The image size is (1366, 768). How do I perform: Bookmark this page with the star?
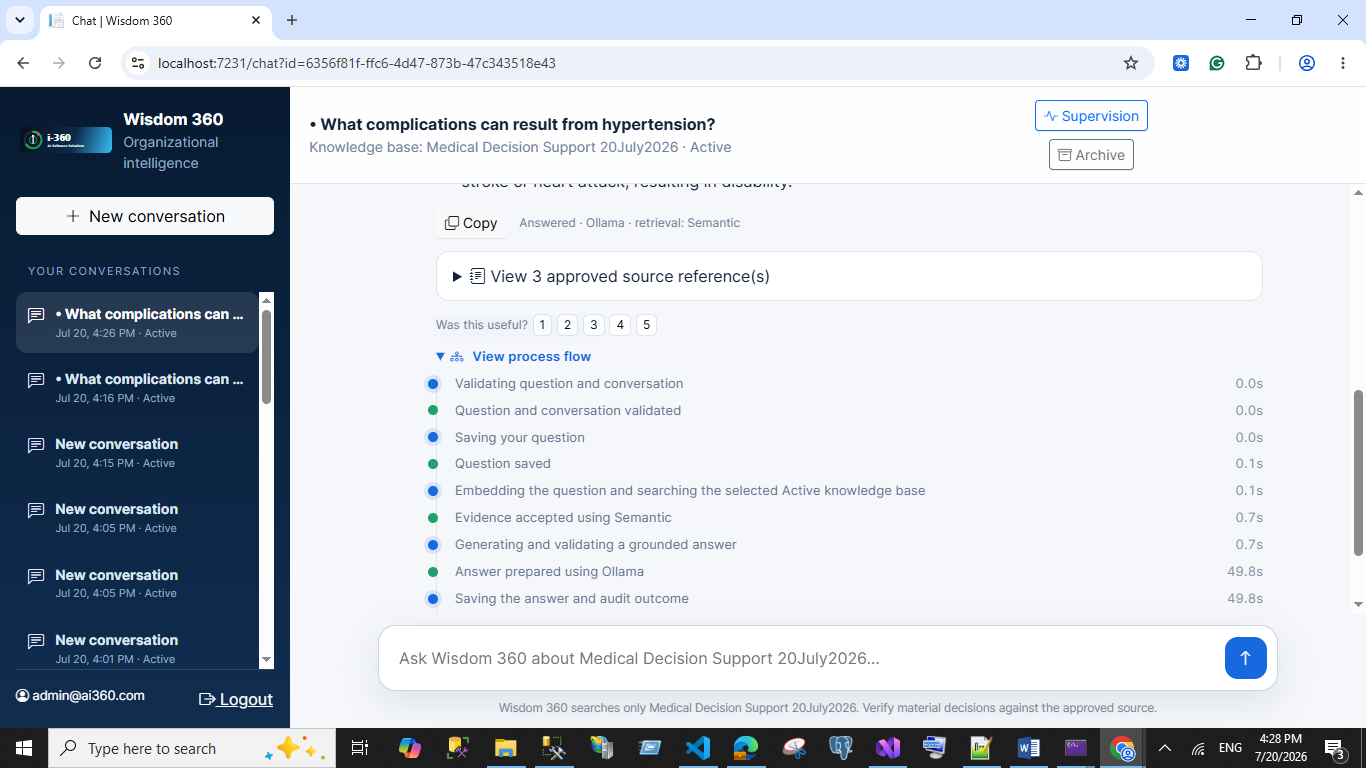click(x=1131, y=63)
